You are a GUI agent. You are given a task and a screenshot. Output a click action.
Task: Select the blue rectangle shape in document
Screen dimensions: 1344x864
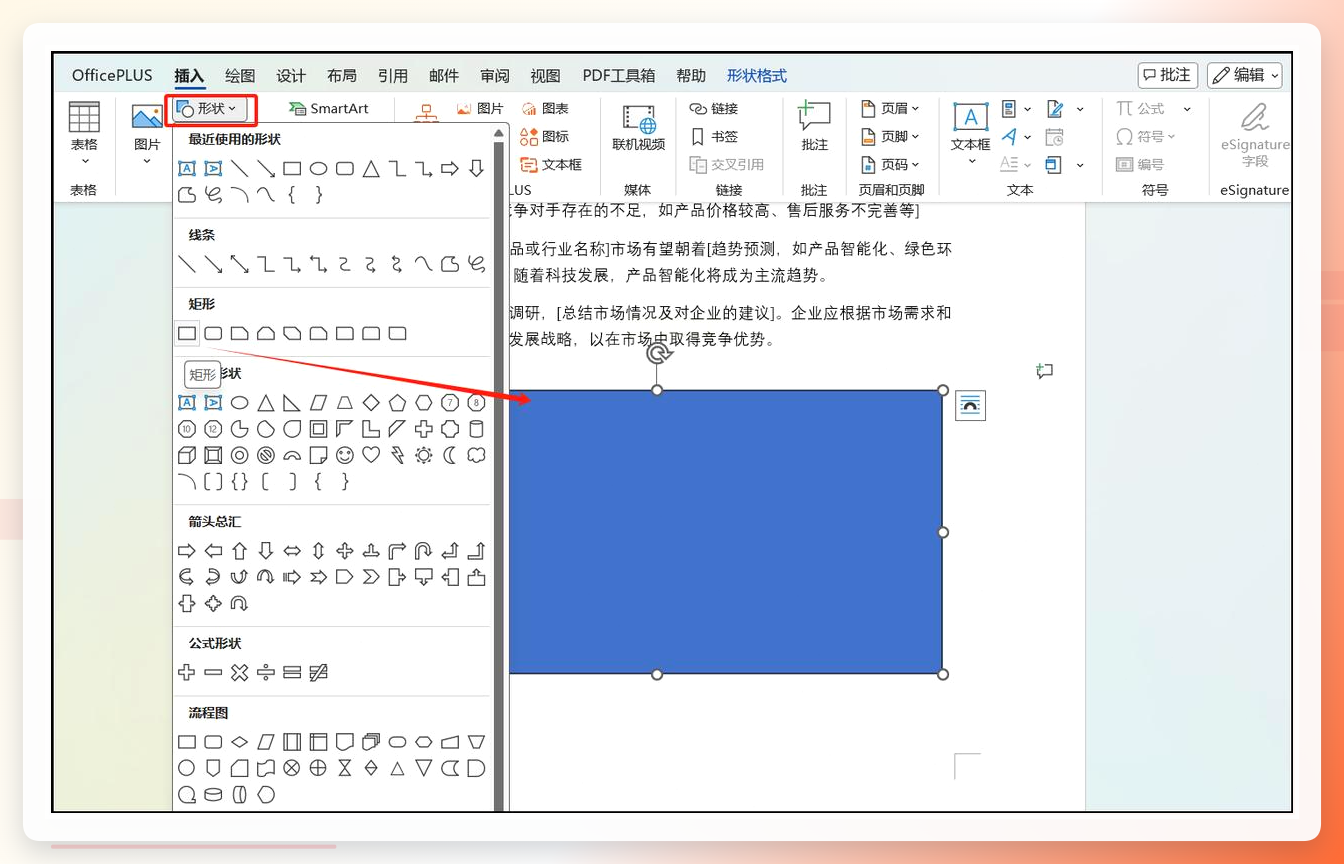[726, 532]
